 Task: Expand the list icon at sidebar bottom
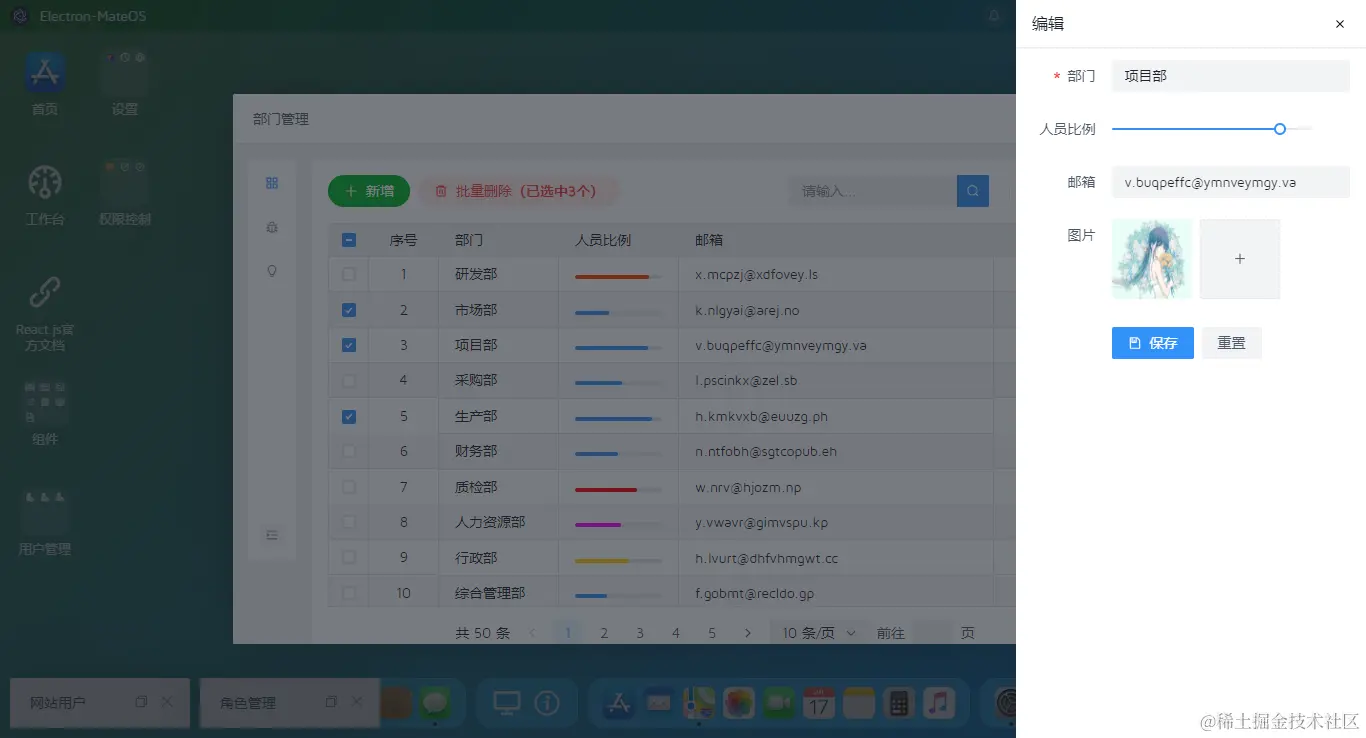271,535
